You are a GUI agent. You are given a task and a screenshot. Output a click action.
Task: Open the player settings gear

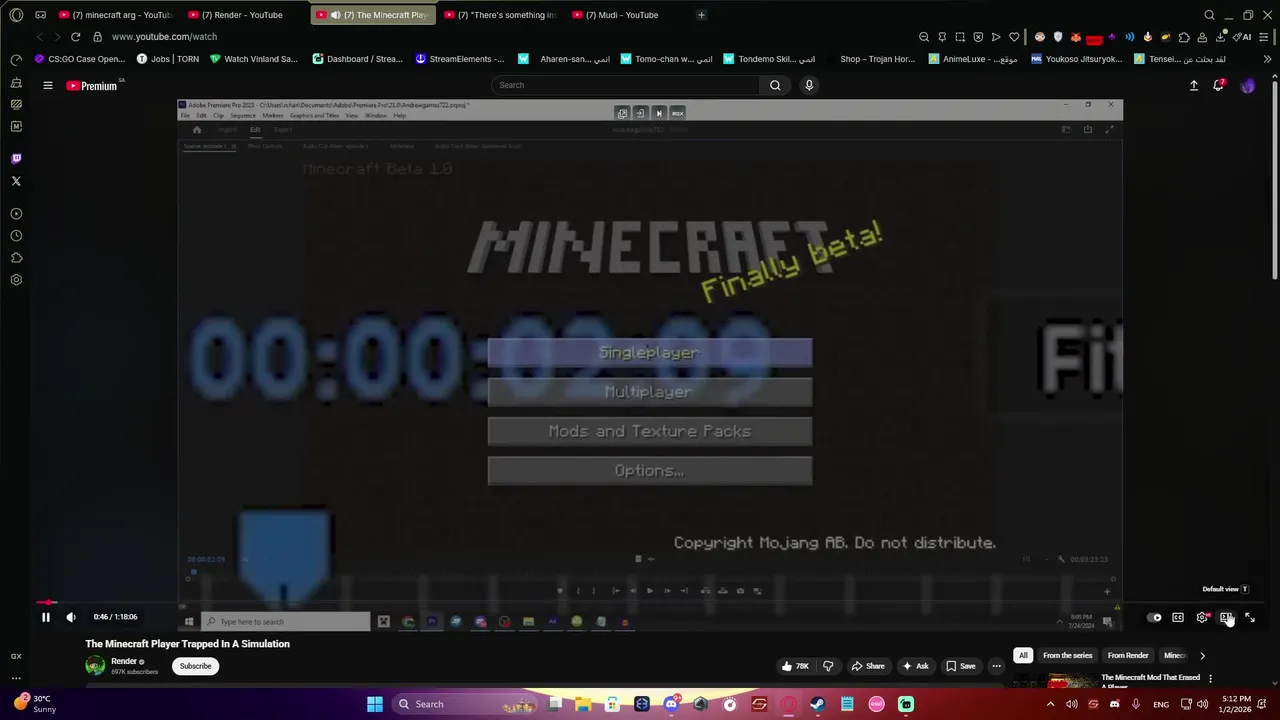pos(1202,617)
